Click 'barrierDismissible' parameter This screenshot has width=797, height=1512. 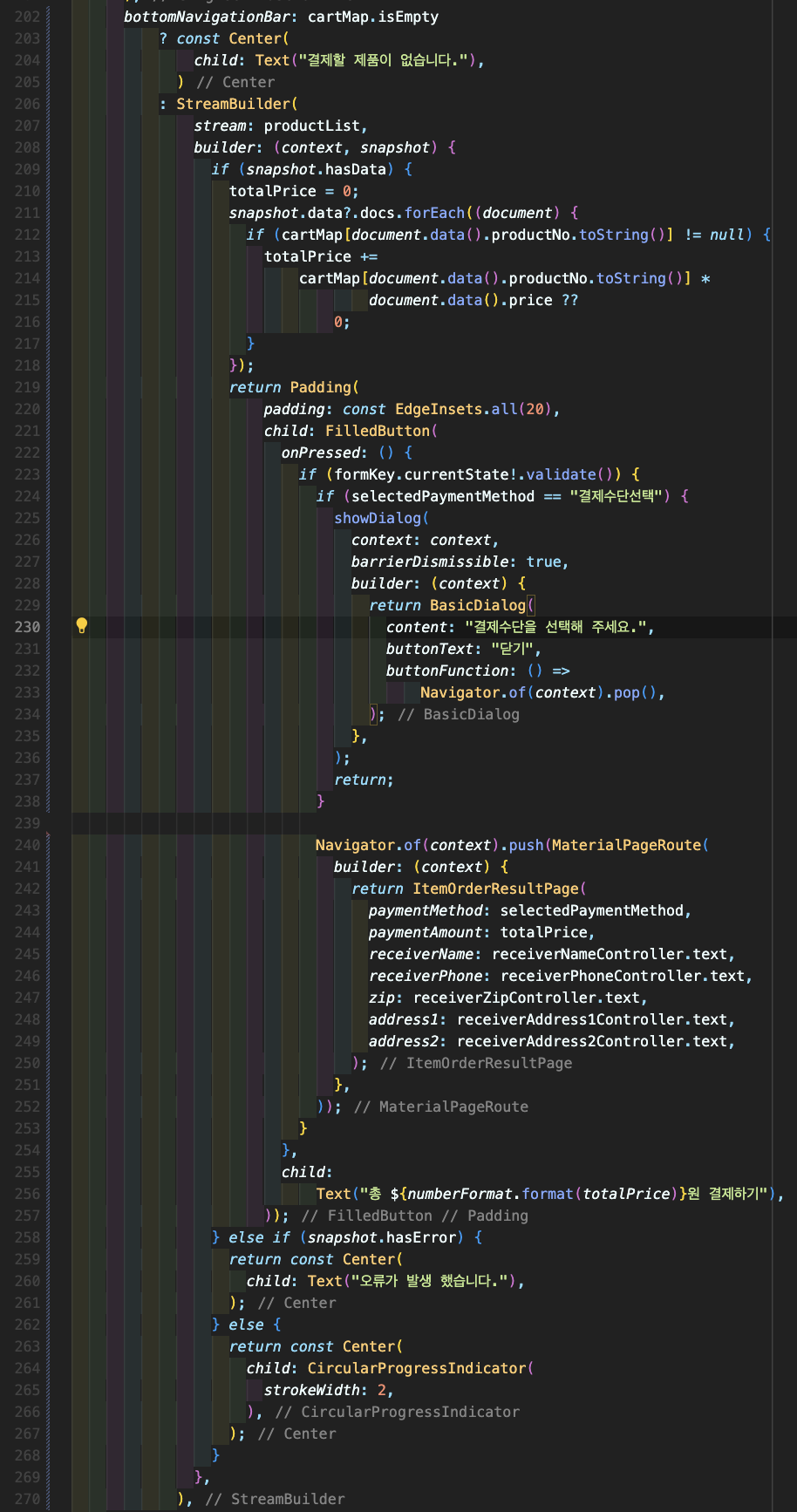point(430,562)
